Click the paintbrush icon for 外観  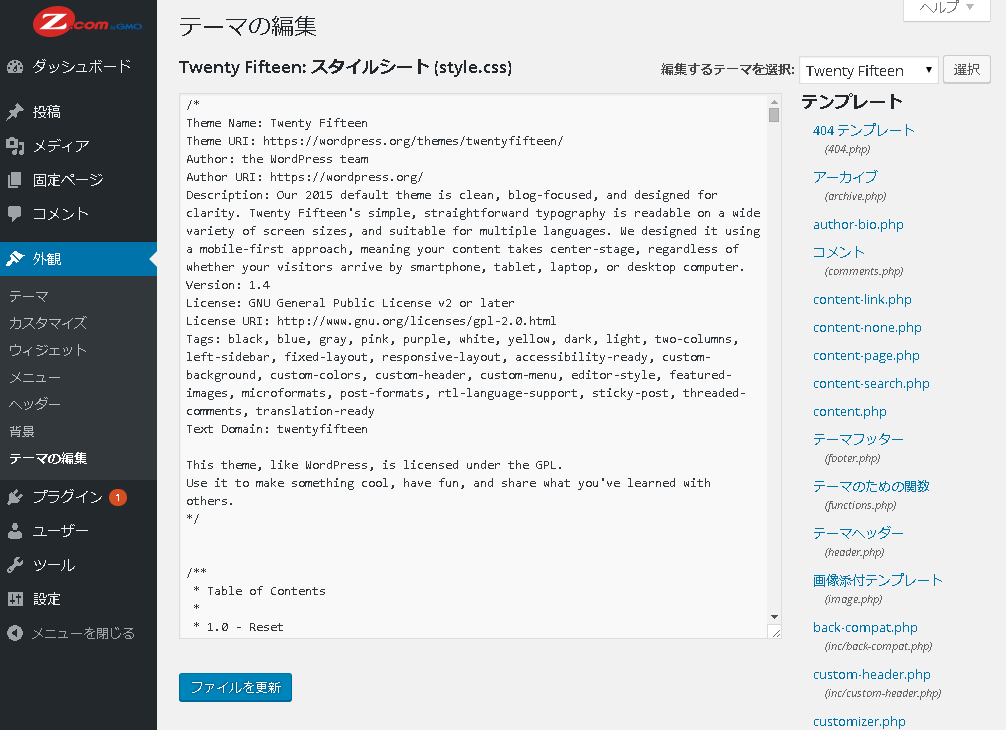point(15,259)
